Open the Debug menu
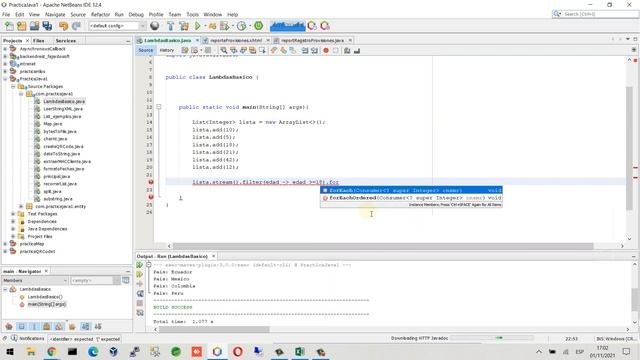This screenshot has height=360, width=640. coord(136,14)
